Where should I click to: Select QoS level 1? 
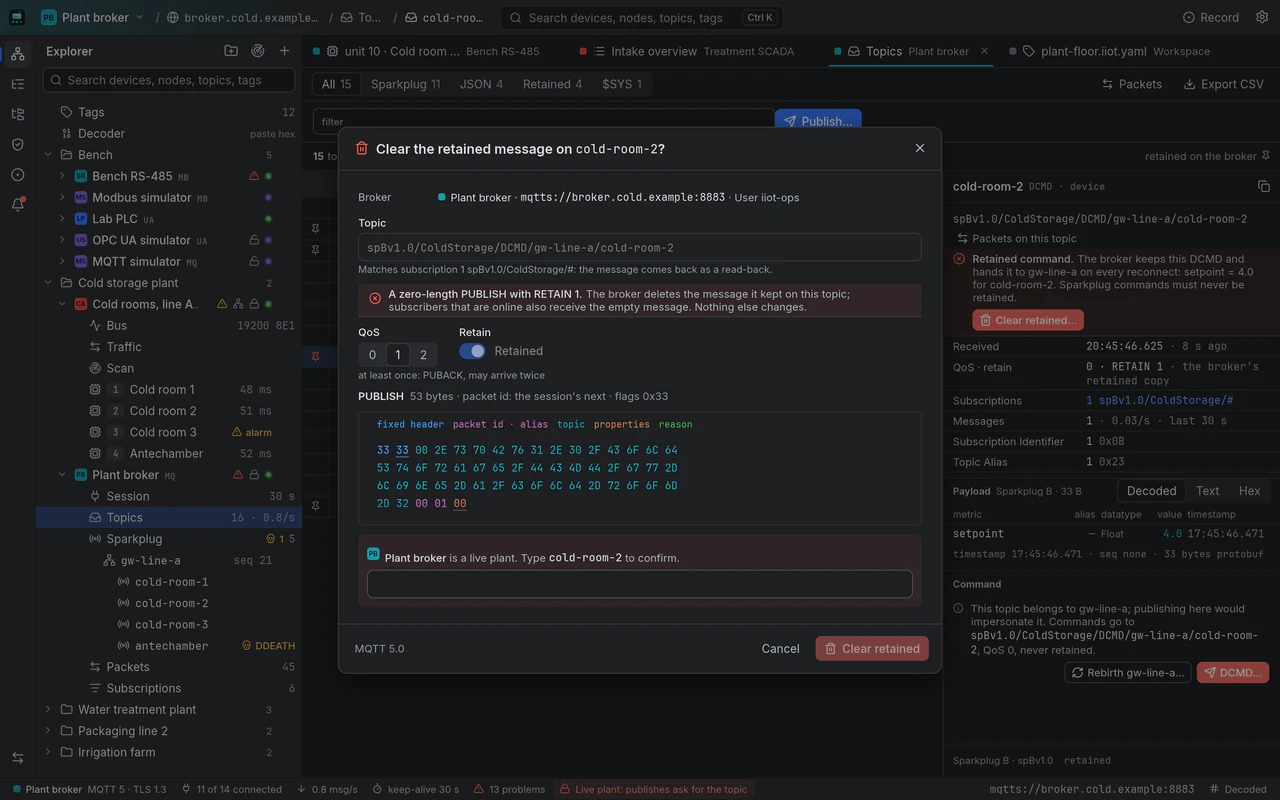(x=398, y=355)
